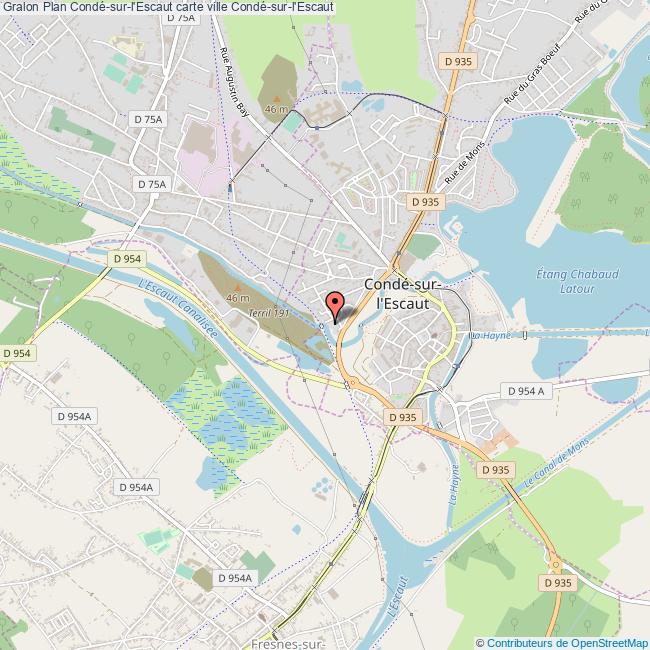Click the Rue du Gras Boeuf label
This screenshot has height=650, width=650.
click(532, 73)
